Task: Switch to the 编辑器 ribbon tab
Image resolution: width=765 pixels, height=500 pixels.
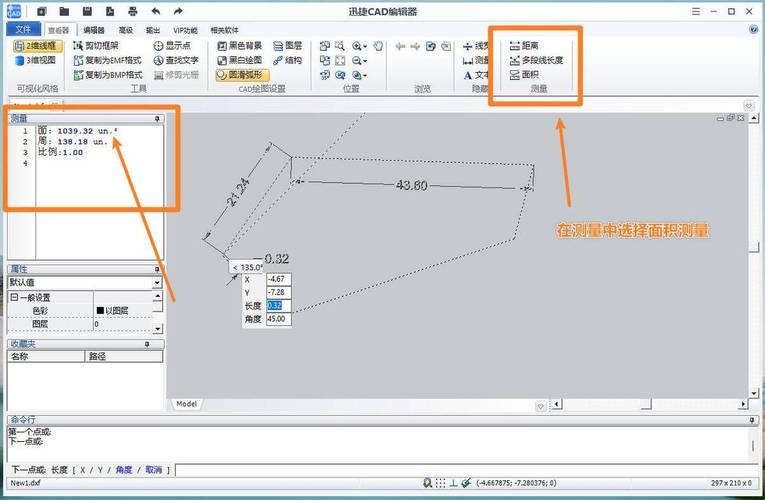Action: point(97,30)
